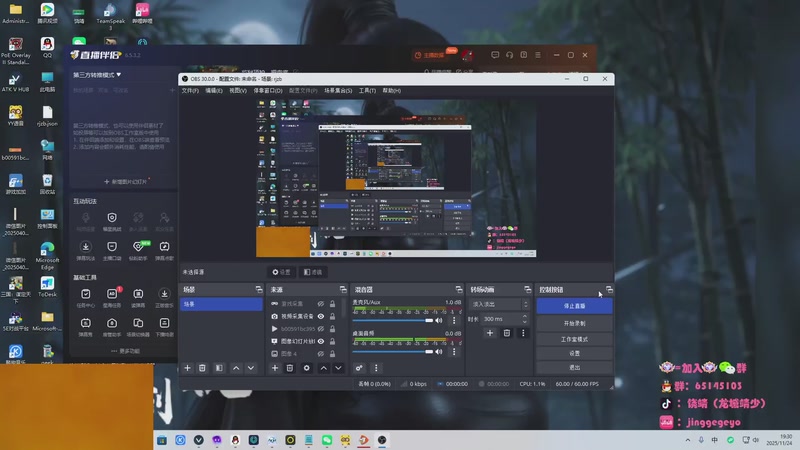800x450 pixels.
Task: Open source properties gear in the Sources toolbar
Action: point(306,368)
